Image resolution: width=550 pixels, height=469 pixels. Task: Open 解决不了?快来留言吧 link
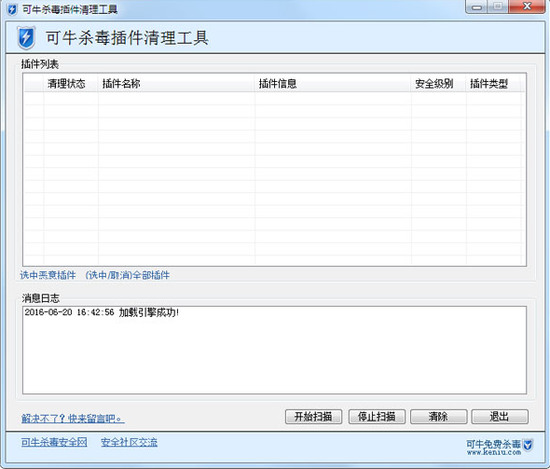pyautogui.click(x=73, y=418)
